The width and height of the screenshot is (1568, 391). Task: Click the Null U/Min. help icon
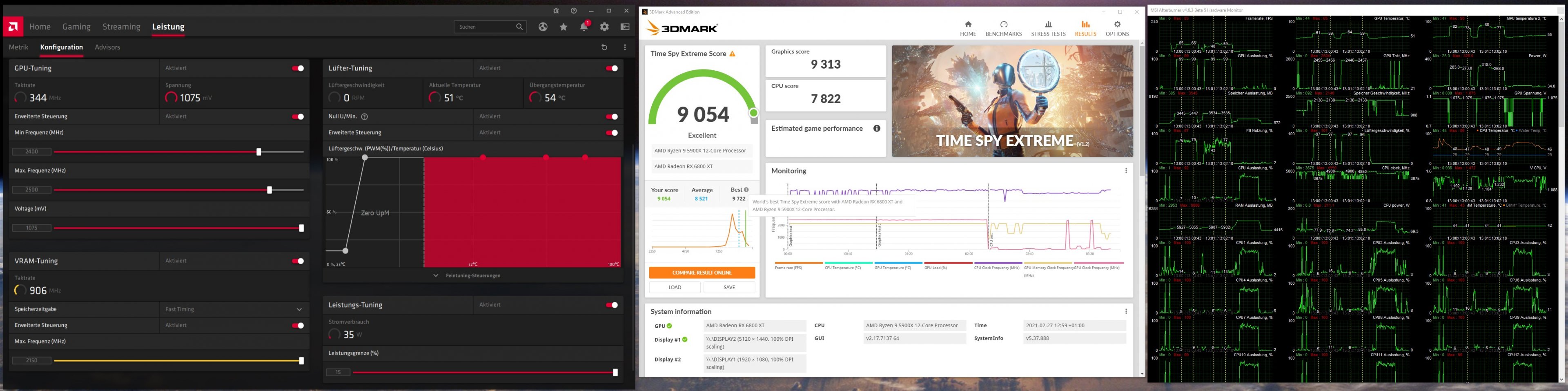coord(365,116)
